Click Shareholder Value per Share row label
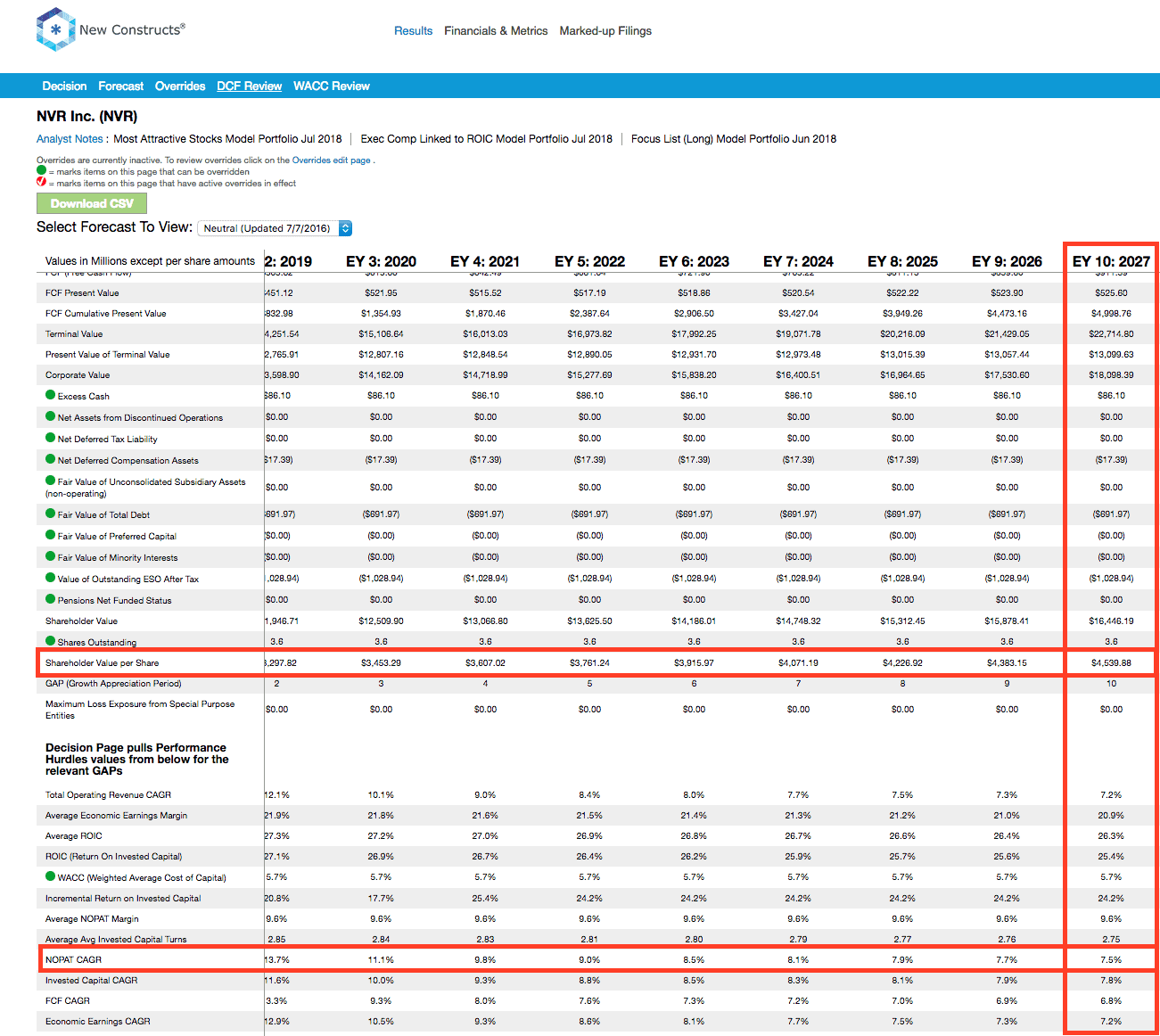Image resolution: width=1160 pixels, height=1036 pixels. (102, 662)
